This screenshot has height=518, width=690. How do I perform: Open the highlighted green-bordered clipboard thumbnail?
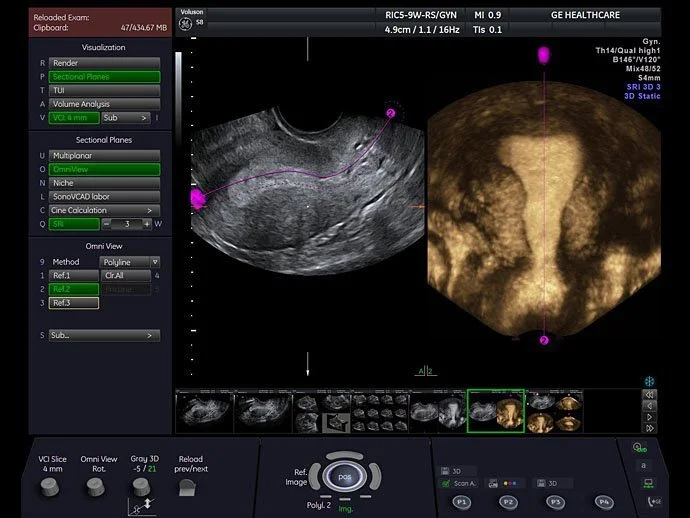pos(495,411)
